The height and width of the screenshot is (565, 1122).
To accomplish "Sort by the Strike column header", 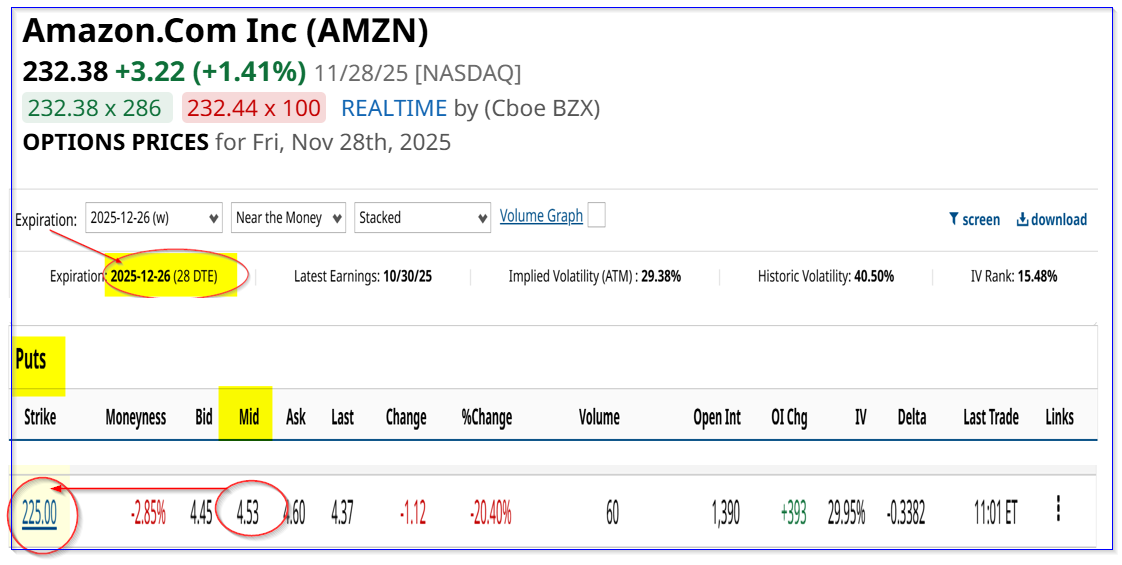I will [40, 417].
